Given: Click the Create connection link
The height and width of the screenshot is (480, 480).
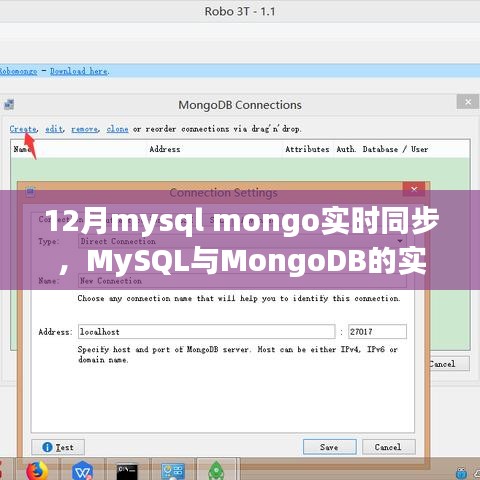Looking at the screenshot, I should (x=23, y=129).
